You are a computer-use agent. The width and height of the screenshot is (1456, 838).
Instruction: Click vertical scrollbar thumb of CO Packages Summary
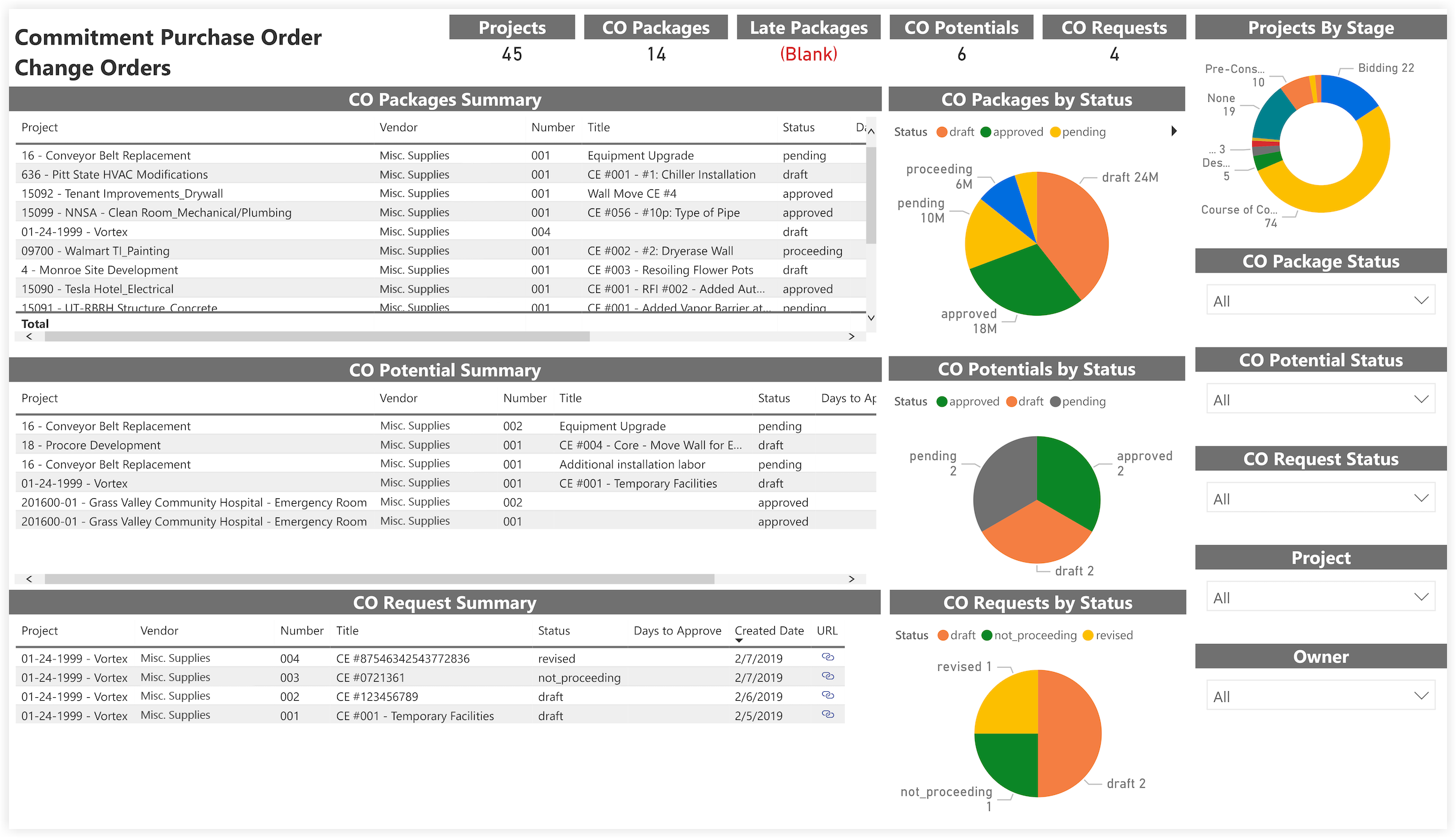(871, 195)
